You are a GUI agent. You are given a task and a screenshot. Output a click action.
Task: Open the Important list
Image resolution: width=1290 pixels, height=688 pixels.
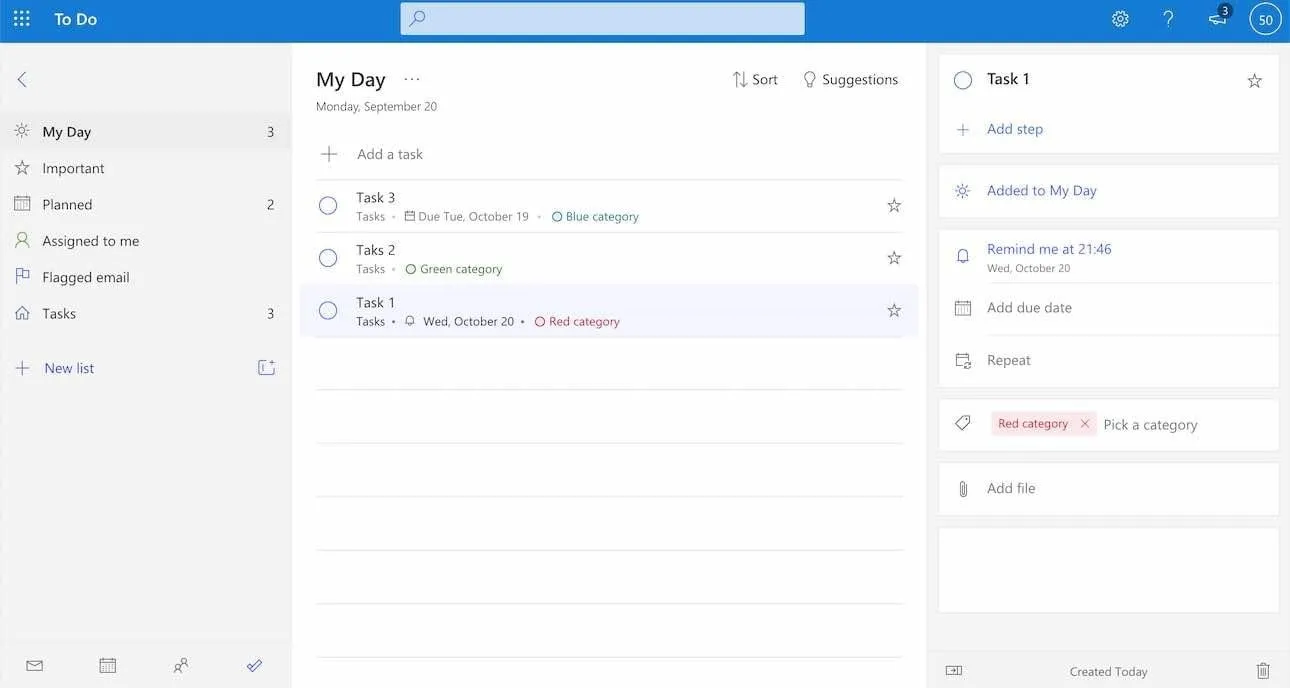click(146, 168)
